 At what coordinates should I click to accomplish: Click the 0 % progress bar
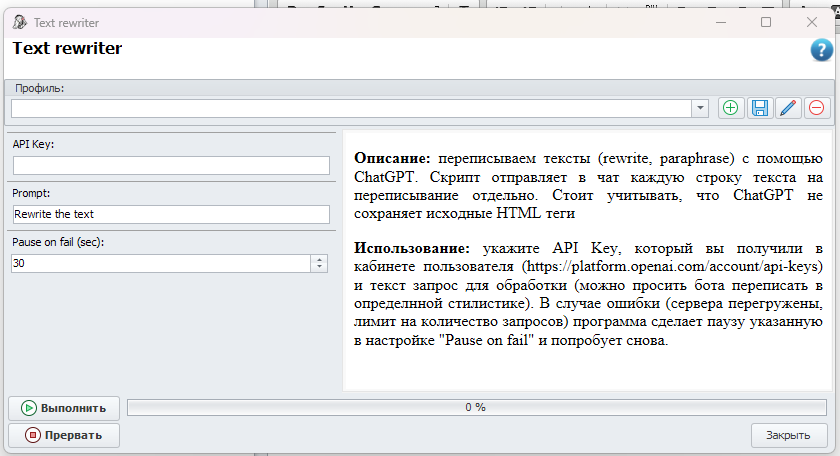476,407
